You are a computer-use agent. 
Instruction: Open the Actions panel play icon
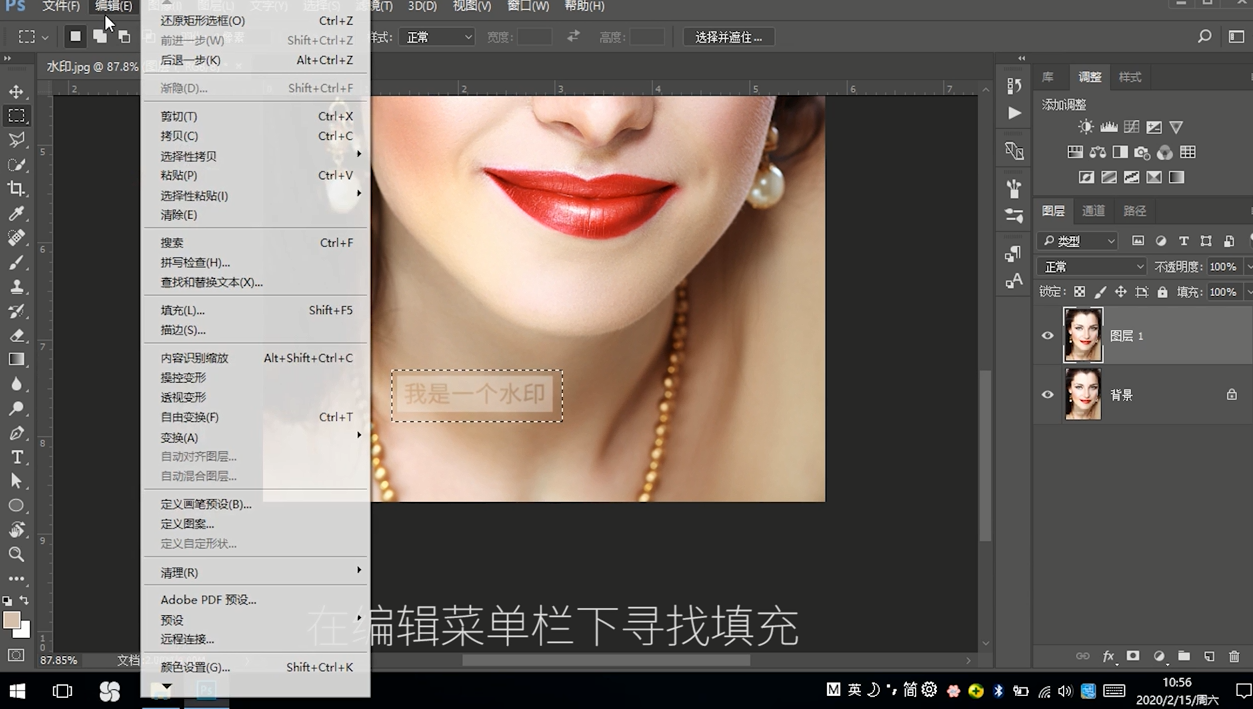pyautogui.click(x=1014, y=113)
